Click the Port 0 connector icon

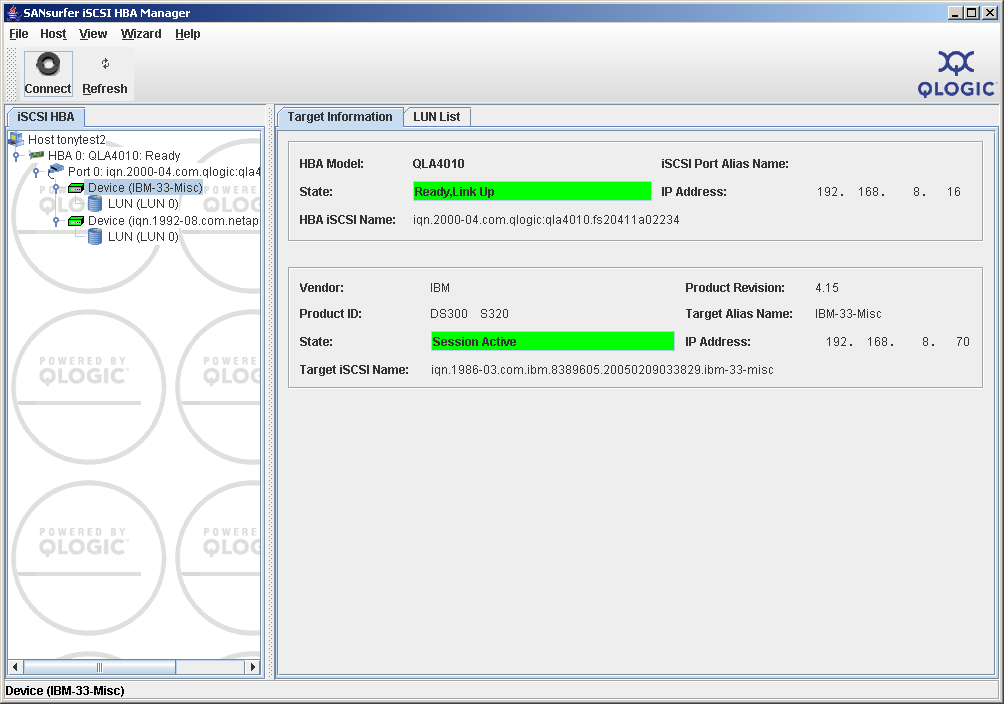pos(56,170)
